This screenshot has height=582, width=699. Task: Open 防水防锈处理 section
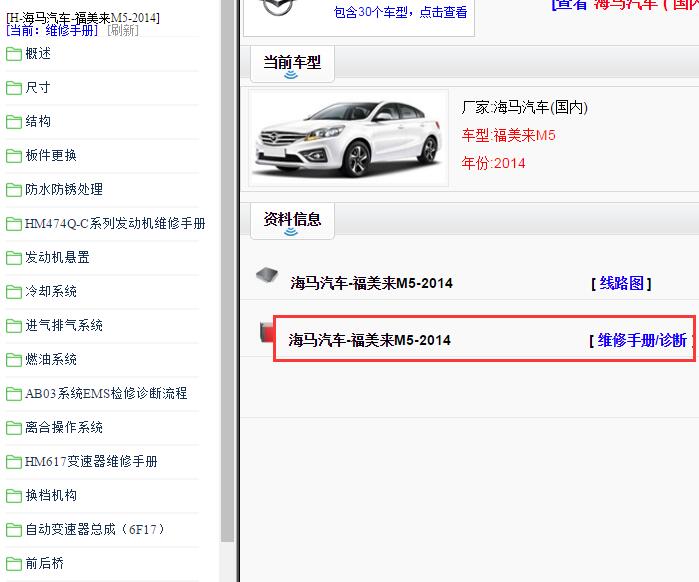coord(64,189)
